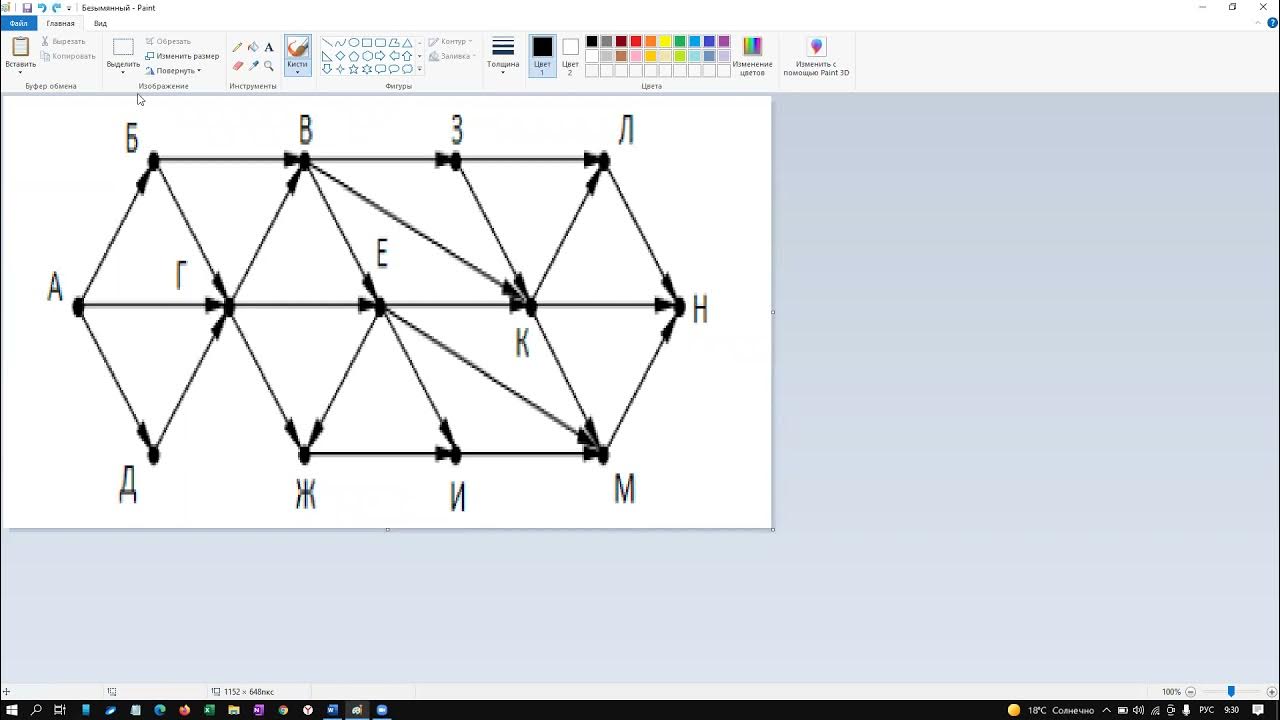
Task: Open the Rotate (Повернуть) dropdown
Action: [173, 71]
